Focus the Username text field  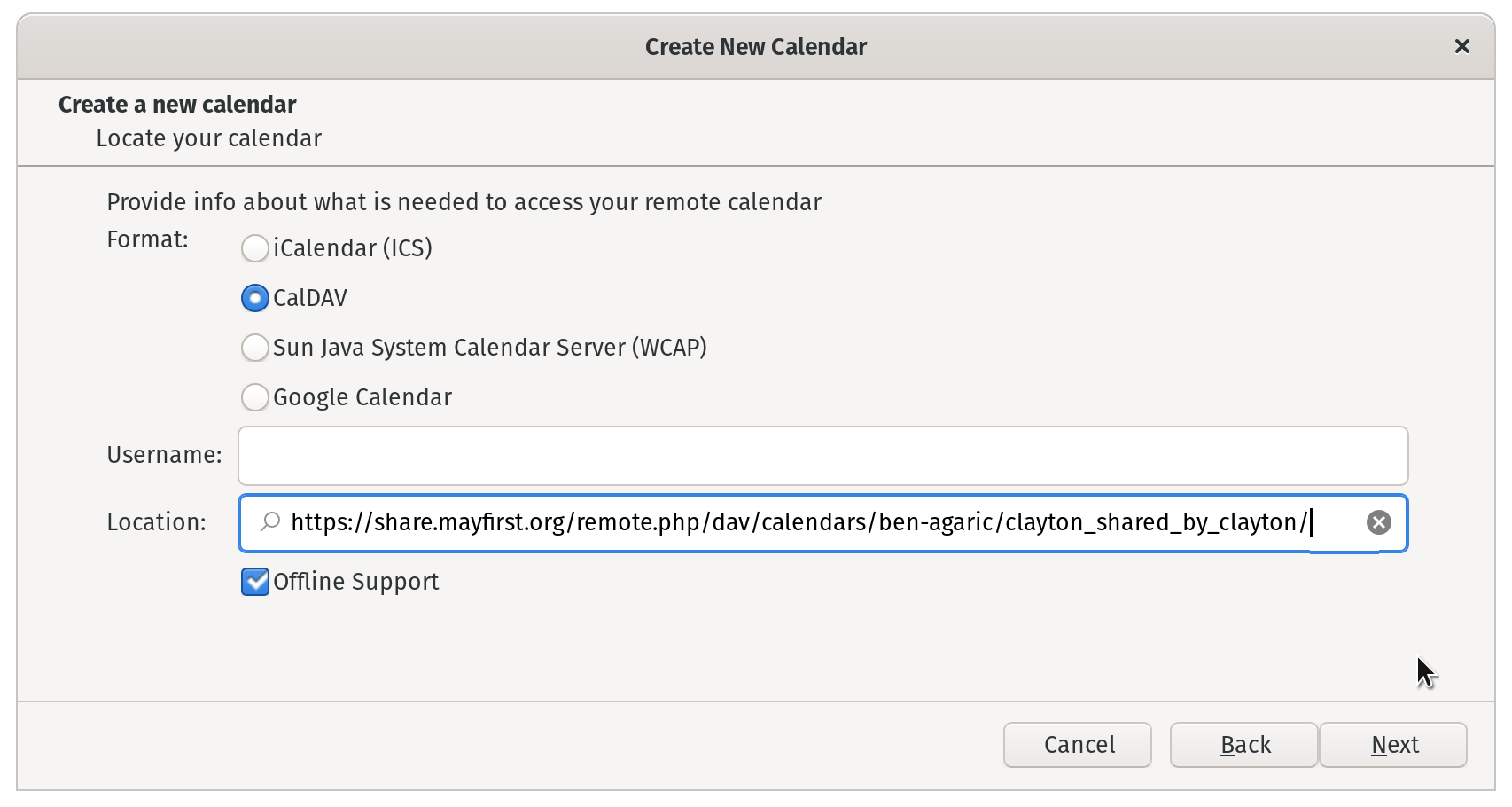822,456
